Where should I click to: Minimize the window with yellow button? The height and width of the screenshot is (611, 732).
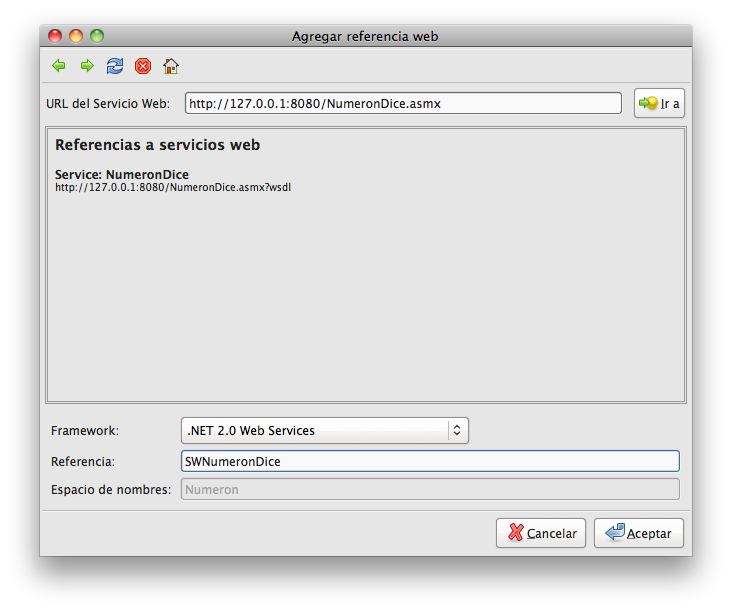click(76, 36)
